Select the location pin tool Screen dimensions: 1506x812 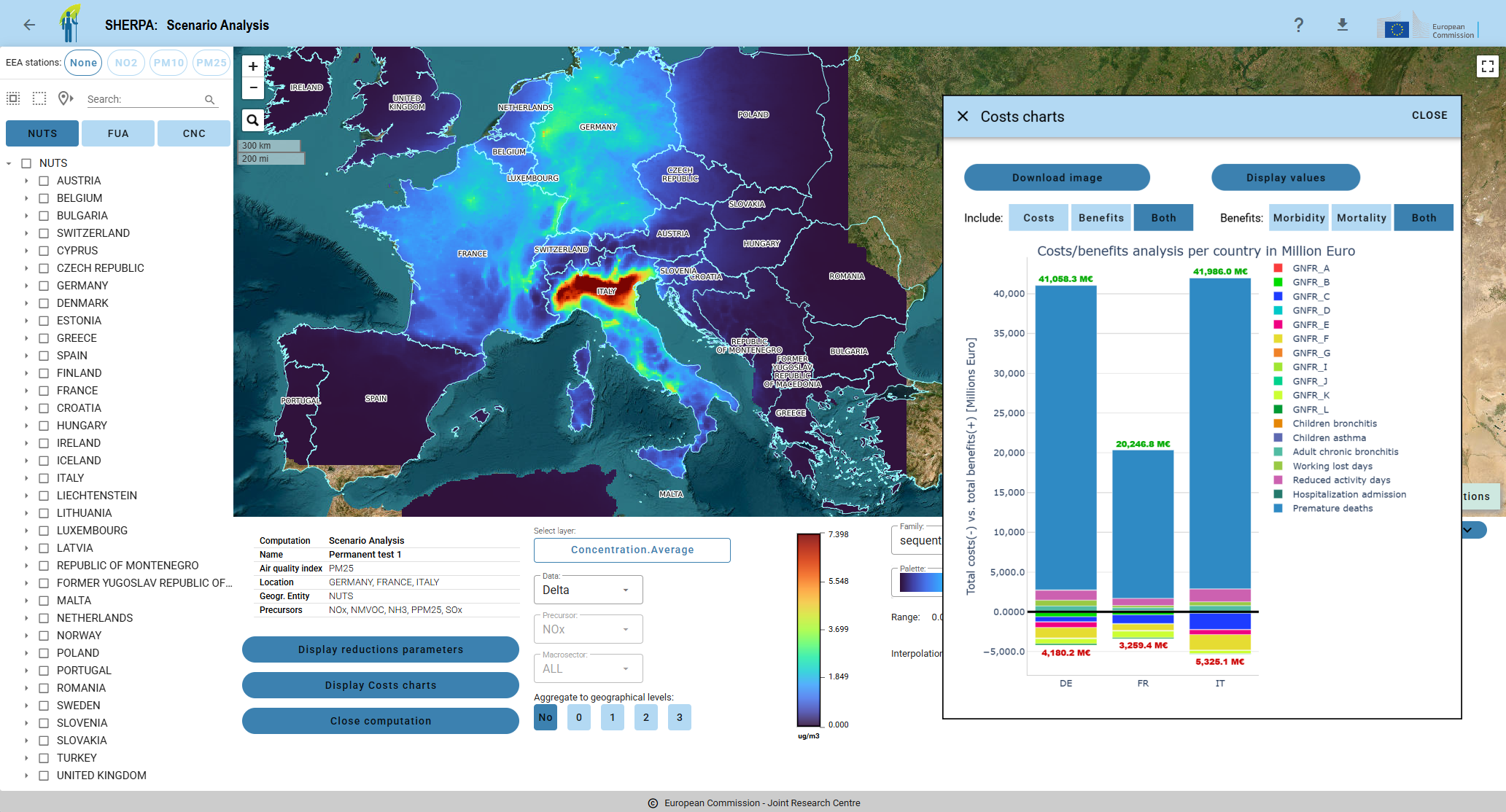click(x=66, y=98)
